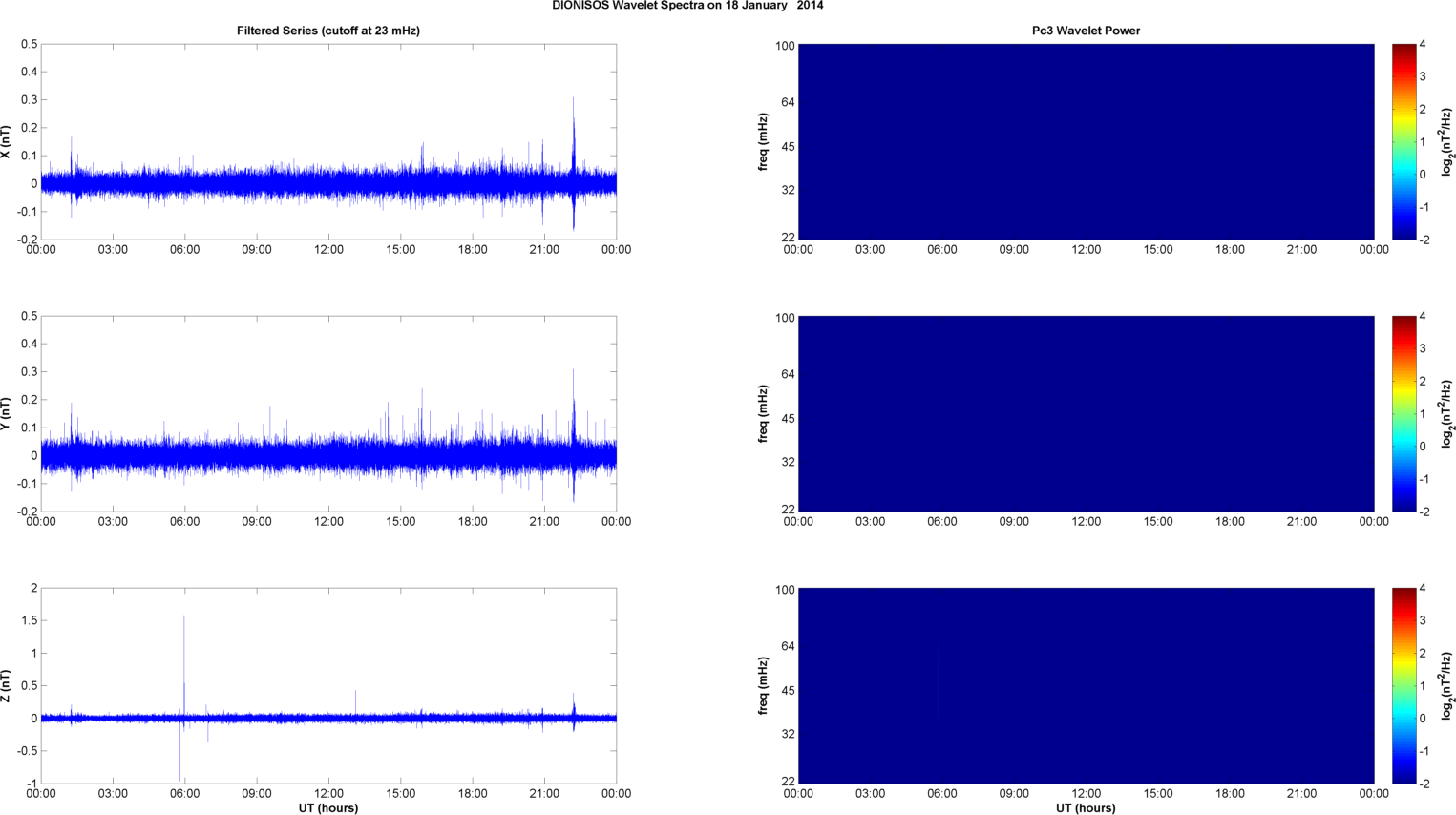Click the DIONISOS Wavelet Spectra figure title
The image size is (1456, 815).
point(687,6)
